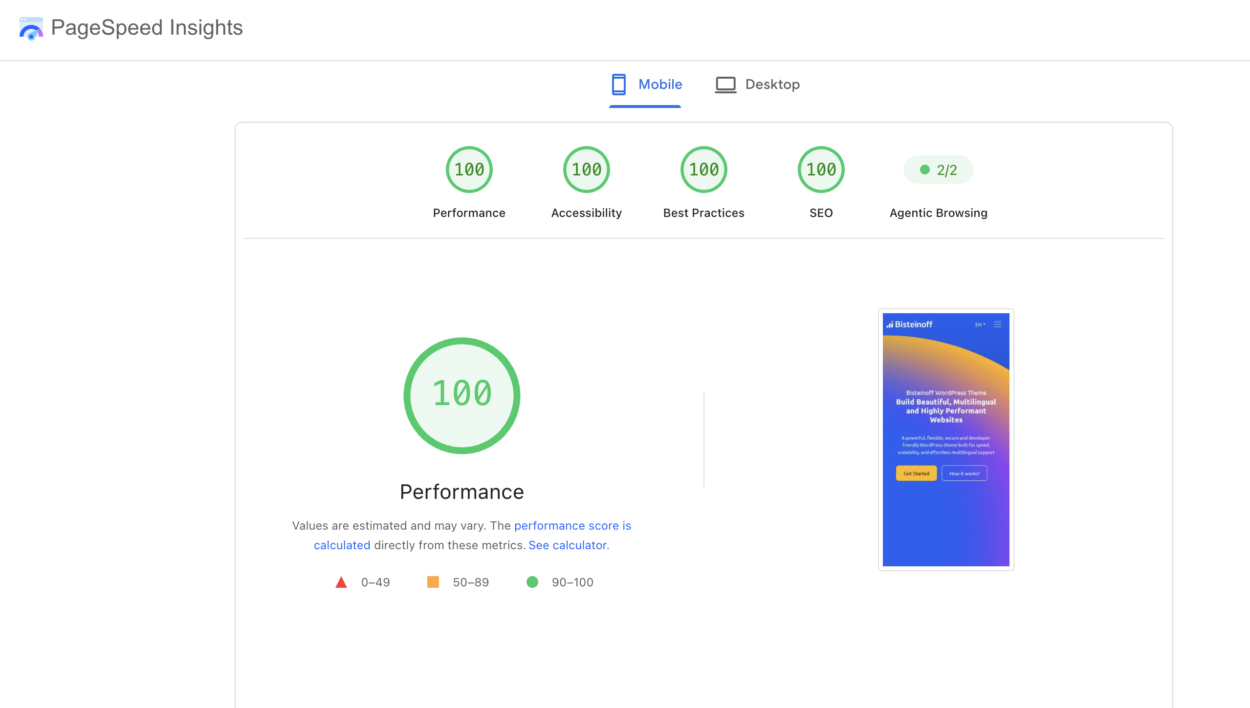Open the See calculator link
Screen dimensions: 1250x708
568,545
